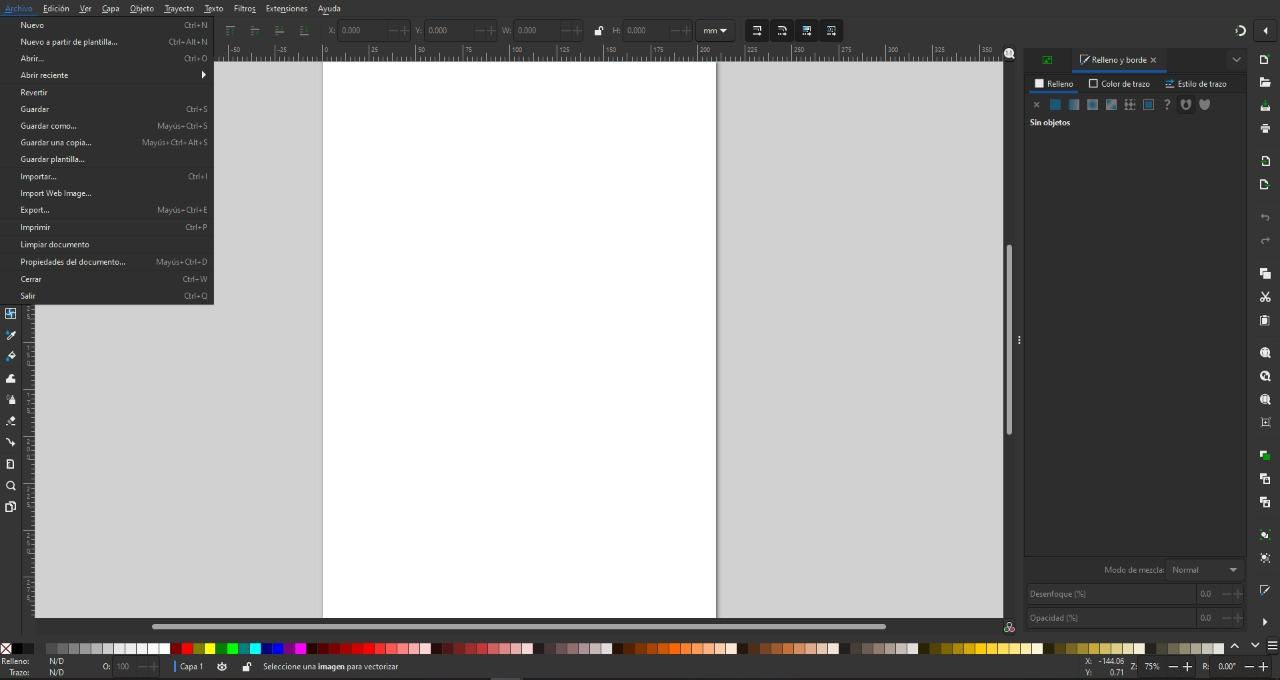
Task: Select the Connector tool
Action: (11, 442)
